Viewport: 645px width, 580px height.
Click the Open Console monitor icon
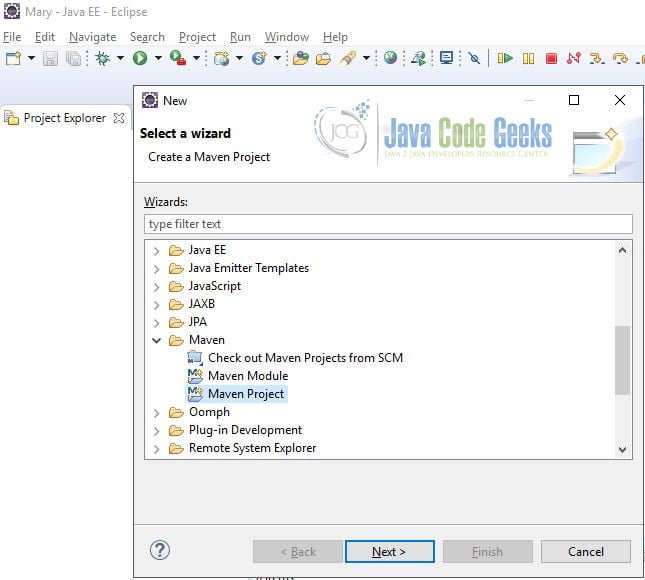pos(446,58)
